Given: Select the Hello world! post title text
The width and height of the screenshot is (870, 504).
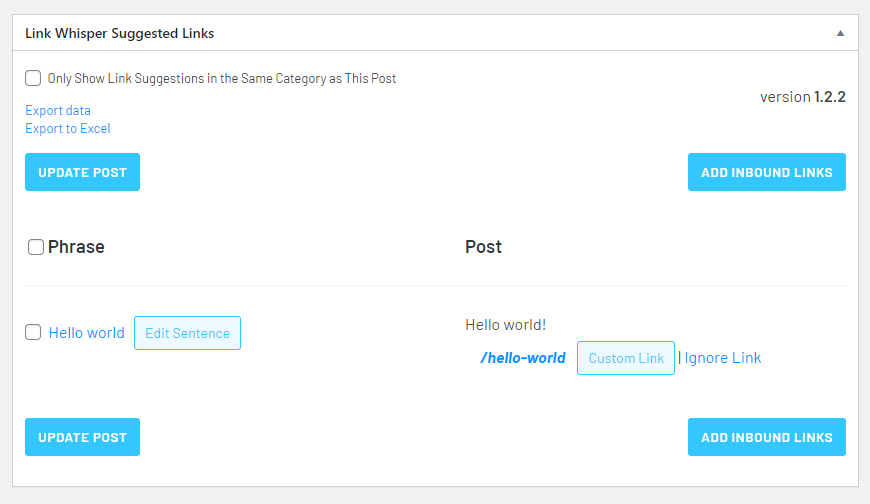Looking at the screenshot, I should coord(505,325).
